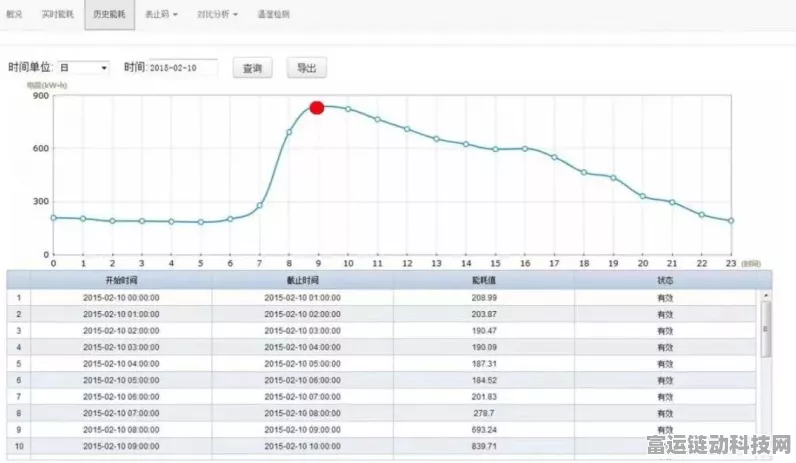Click end time 2015-02-10 08:00:00 cell
Screen dimensions: 796x463
point(303,413)
